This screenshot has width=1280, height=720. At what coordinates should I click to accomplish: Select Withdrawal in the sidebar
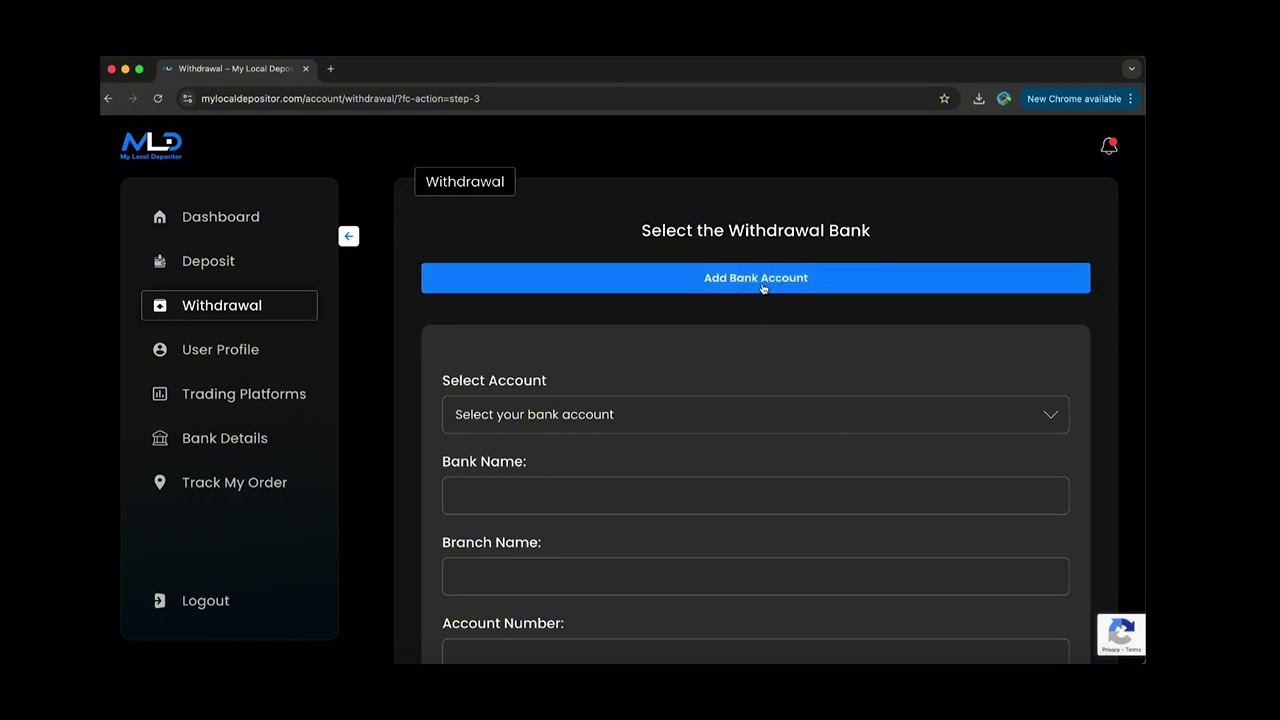coord(229,305)
